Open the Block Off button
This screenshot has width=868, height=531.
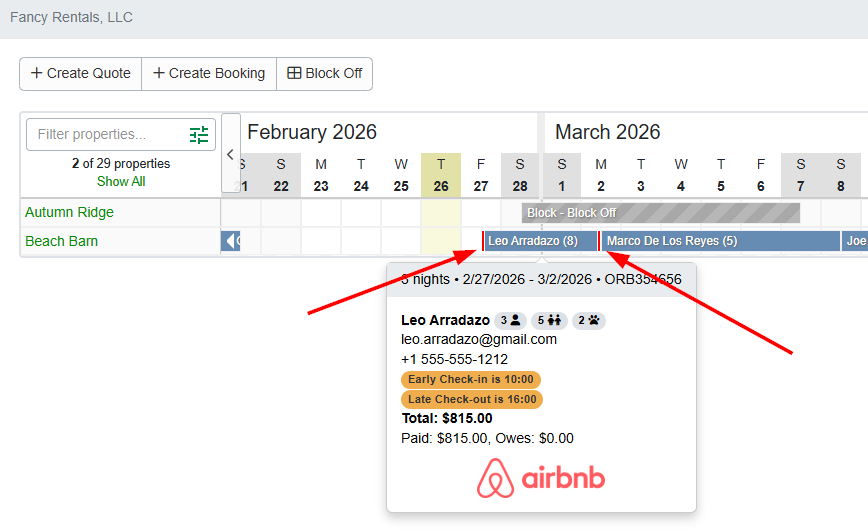(x=324, y=74)
